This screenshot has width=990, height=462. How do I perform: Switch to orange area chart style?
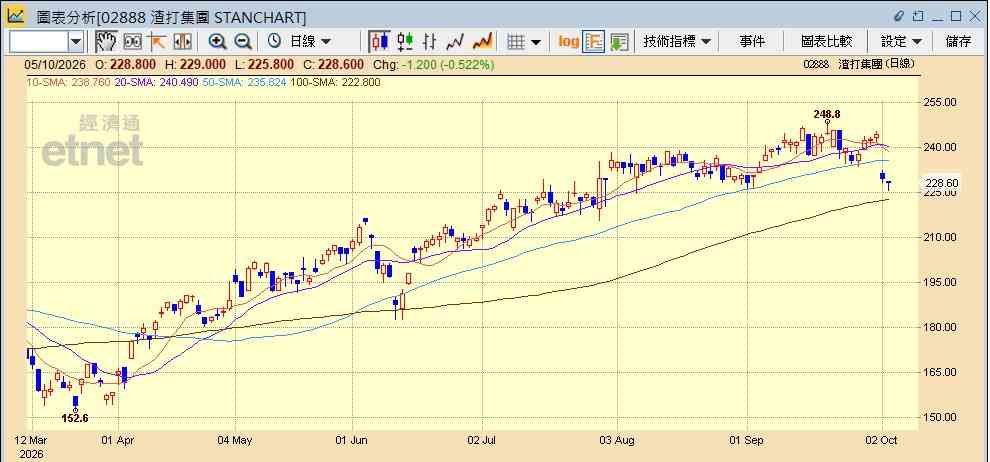pos(482,42)
